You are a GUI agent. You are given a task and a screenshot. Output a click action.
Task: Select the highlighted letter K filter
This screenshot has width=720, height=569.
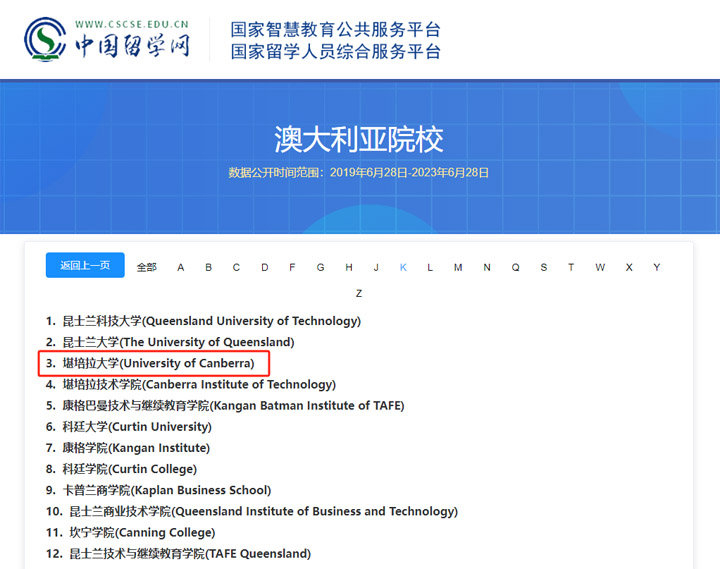[403, 267]
